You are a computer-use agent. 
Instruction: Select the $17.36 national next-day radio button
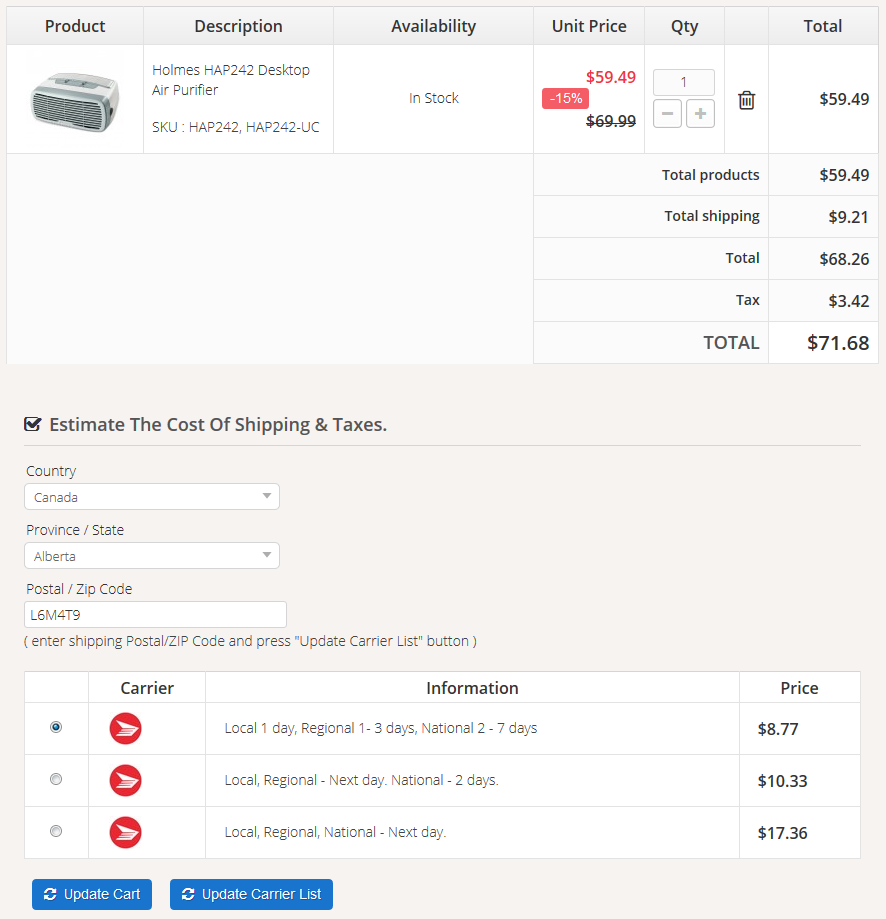pyautogui.click(x=56, y=832)
